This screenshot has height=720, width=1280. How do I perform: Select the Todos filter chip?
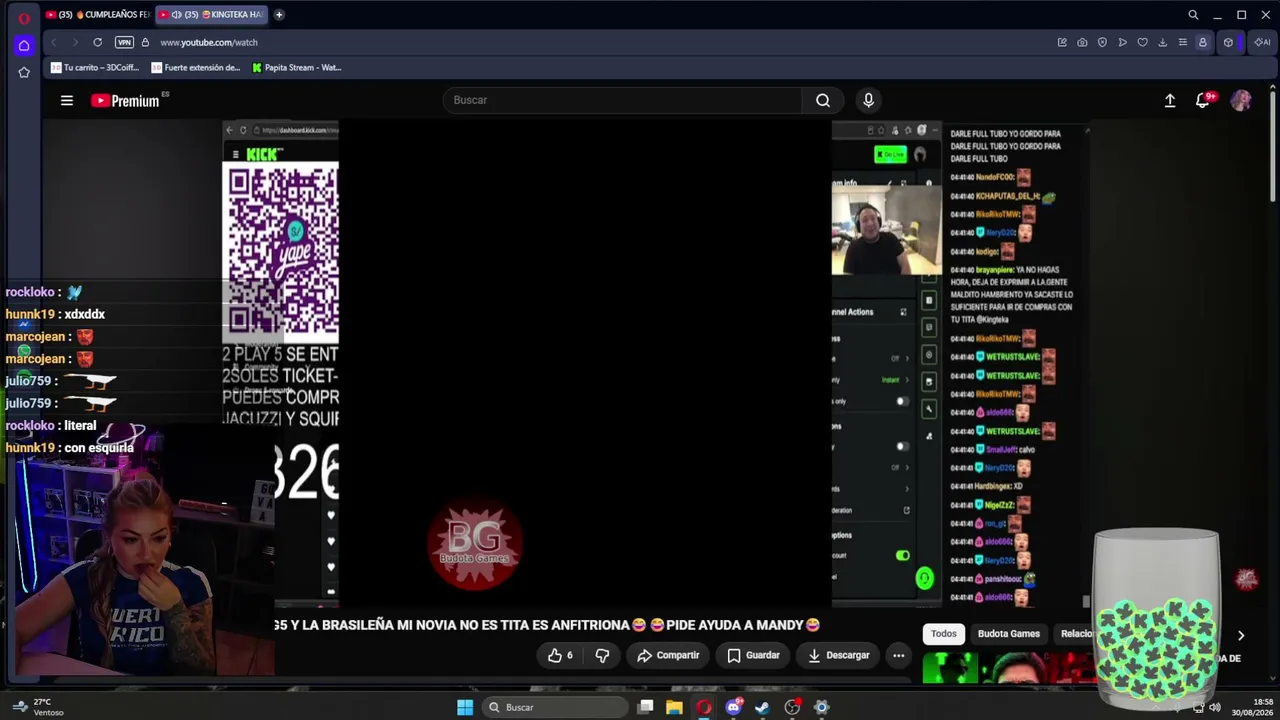pos(944,634)
